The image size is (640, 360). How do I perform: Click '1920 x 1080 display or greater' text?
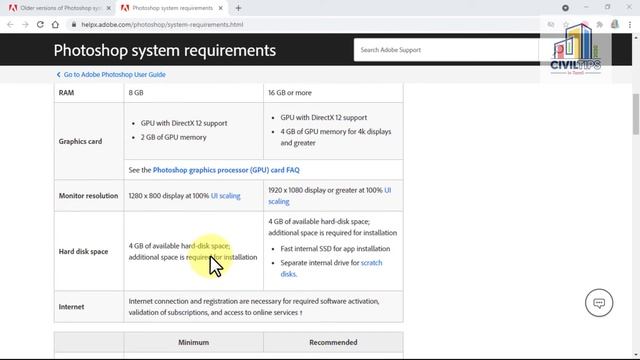click(x=316, y=190)
